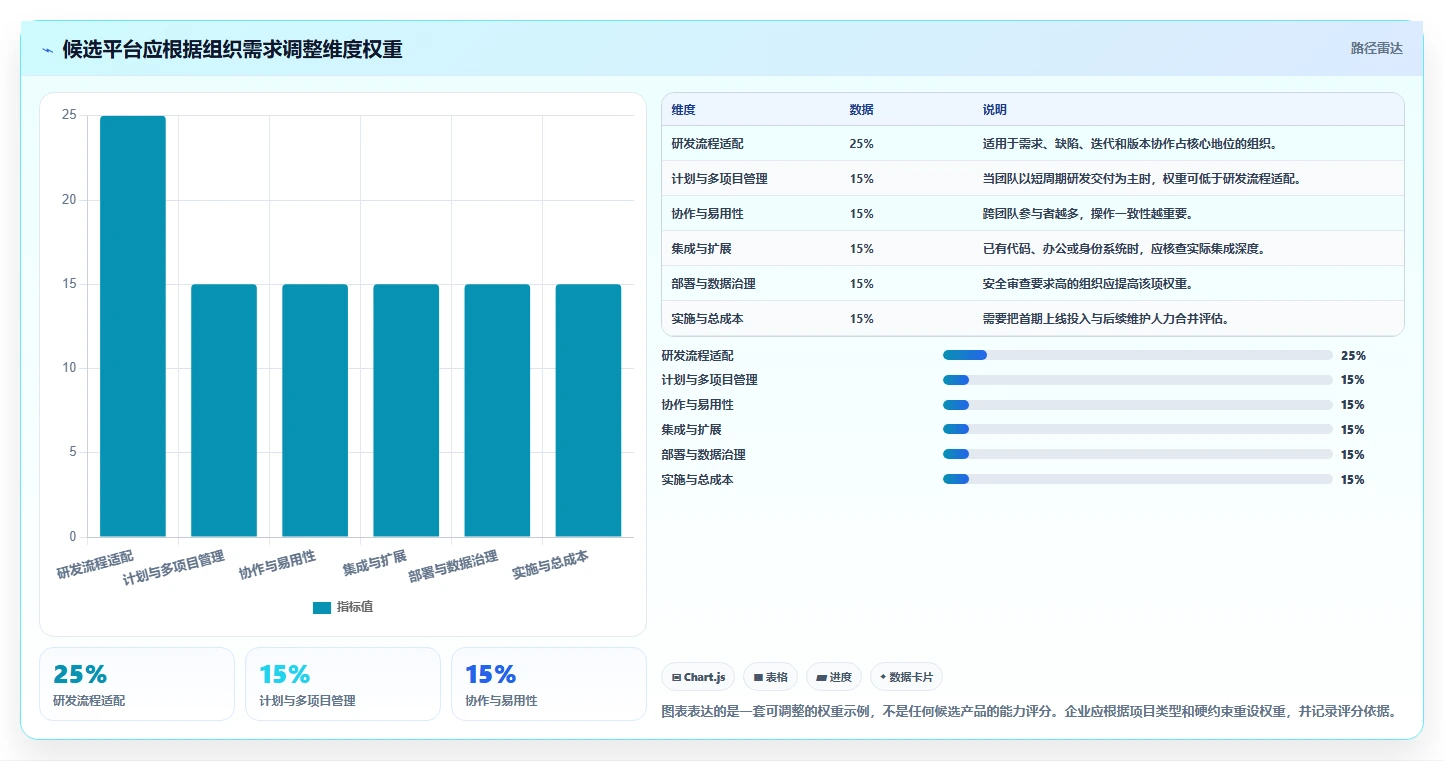Click the 协作与易用性 table row name
The image size is (1444, 761).
[708, 214]
